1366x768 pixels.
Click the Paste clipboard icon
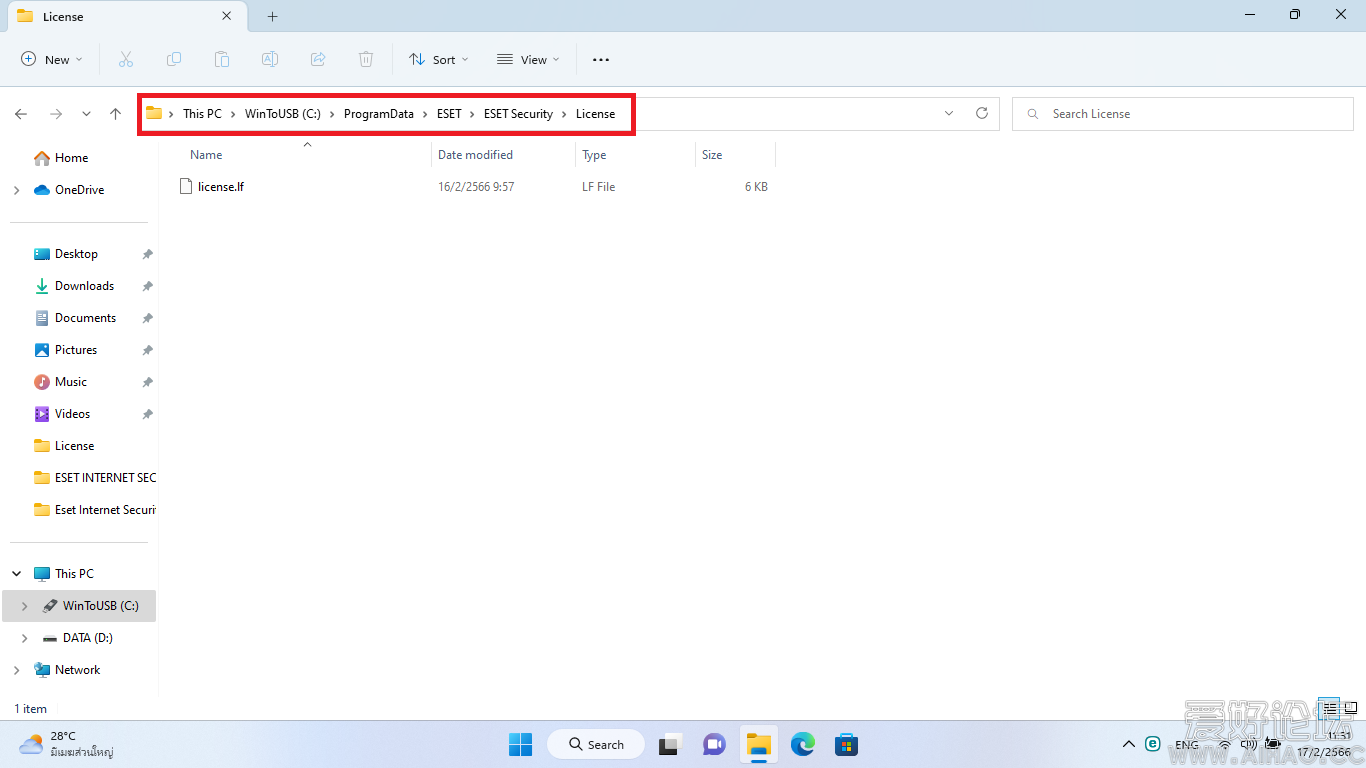click(x=222, y=60)
